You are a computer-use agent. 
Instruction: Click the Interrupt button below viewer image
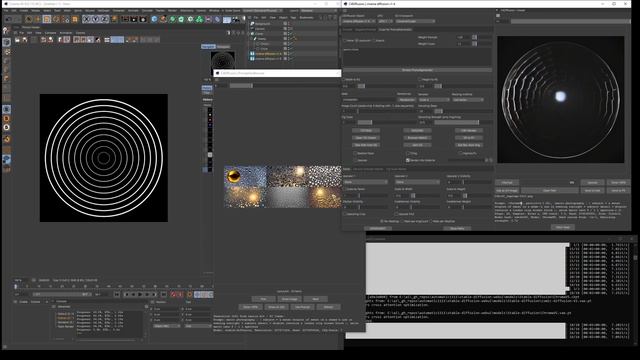[507, 182]
